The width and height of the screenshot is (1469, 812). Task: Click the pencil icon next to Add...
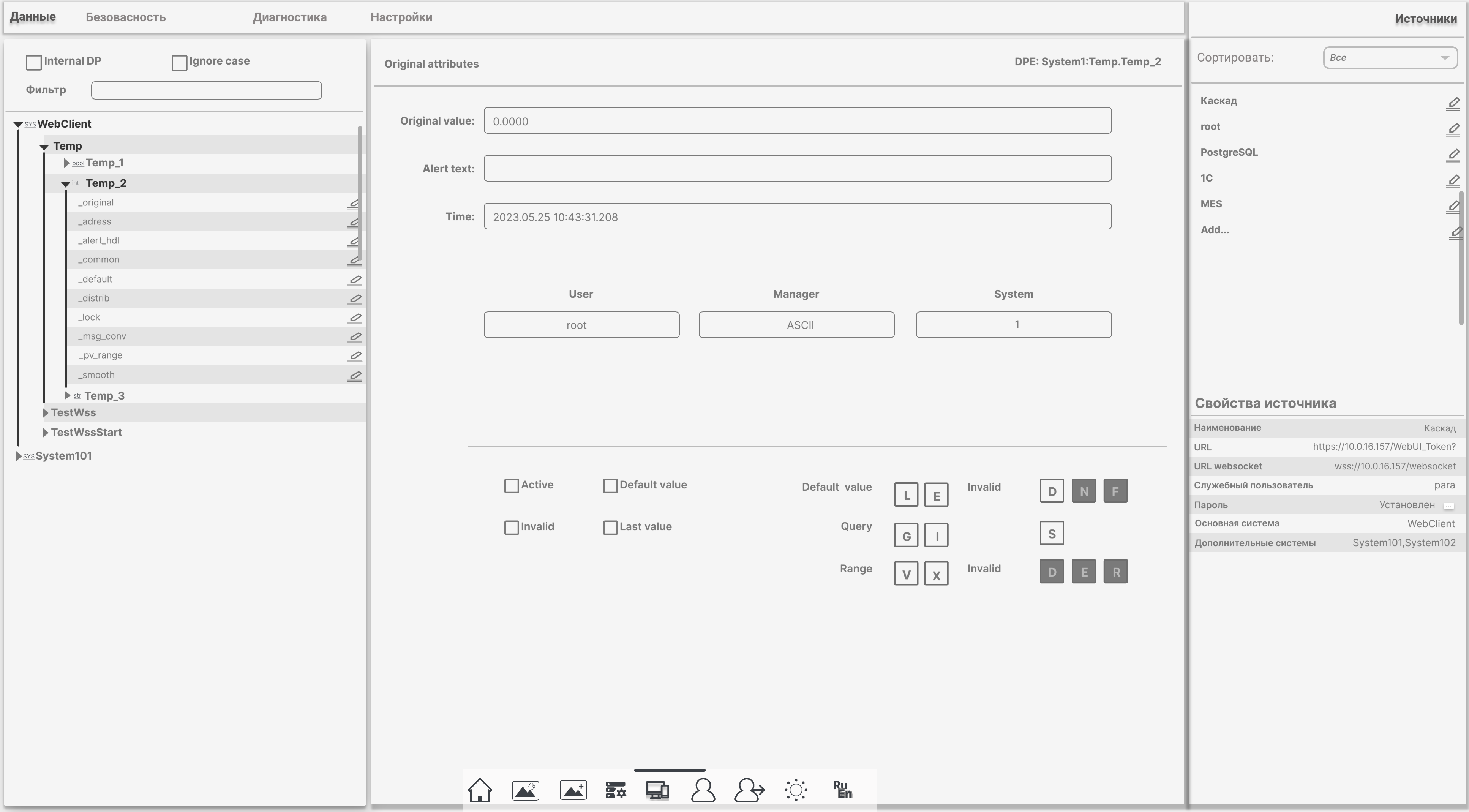[x=1455, y=233]
